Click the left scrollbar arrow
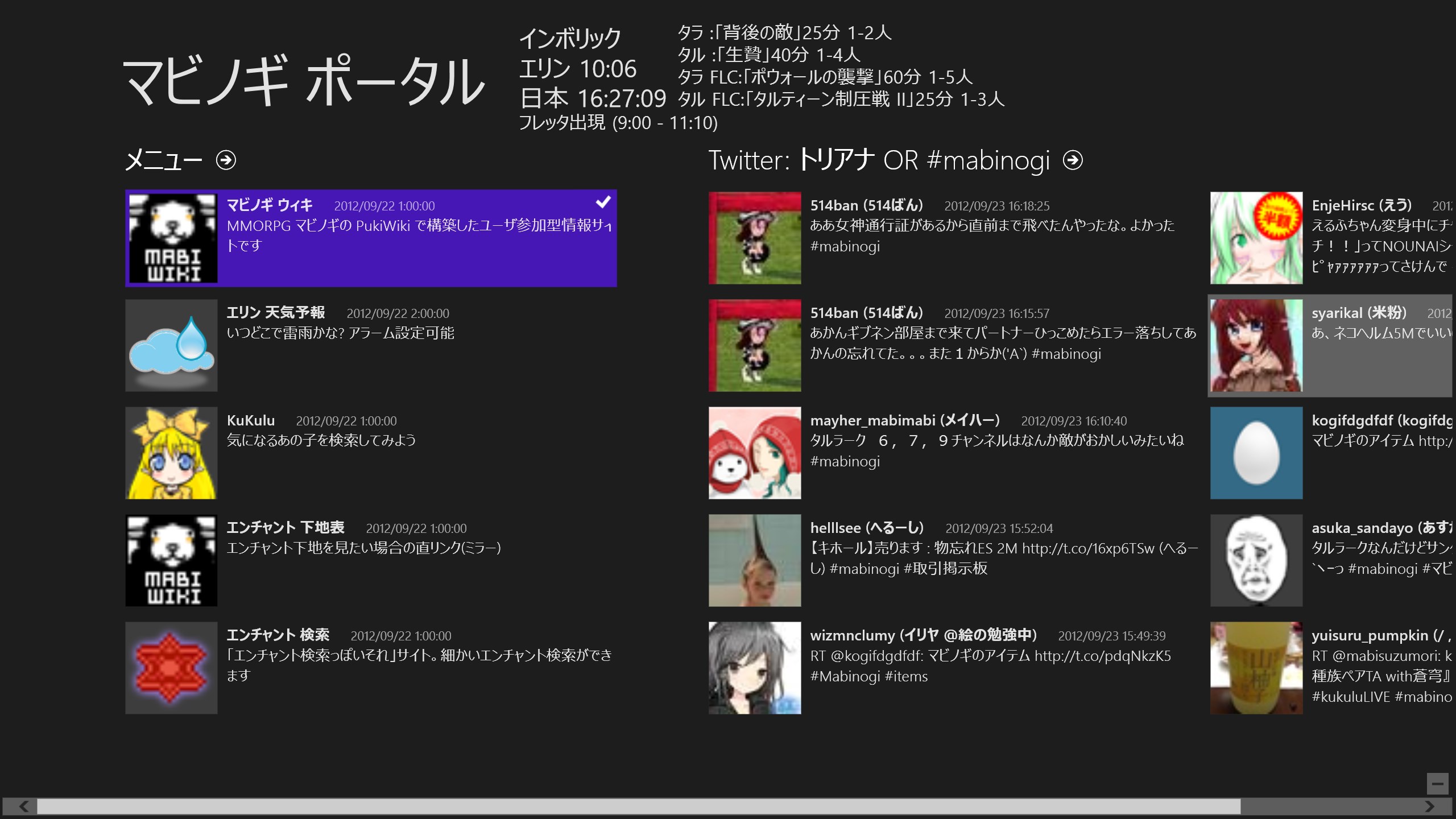The width and height of the screenshot is (1456, 819). click(x=23, y=806)
